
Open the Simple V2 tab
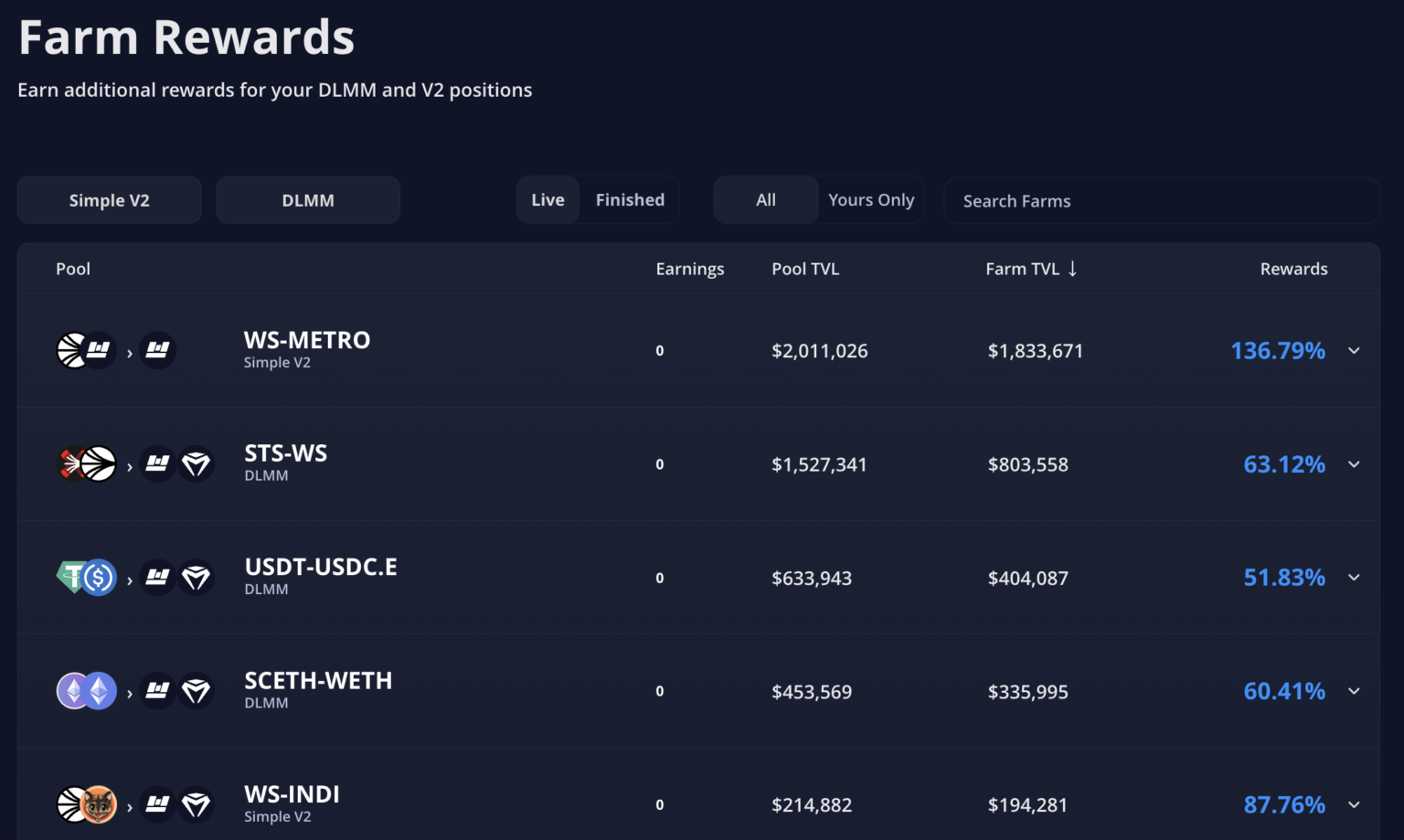[110, 200]
